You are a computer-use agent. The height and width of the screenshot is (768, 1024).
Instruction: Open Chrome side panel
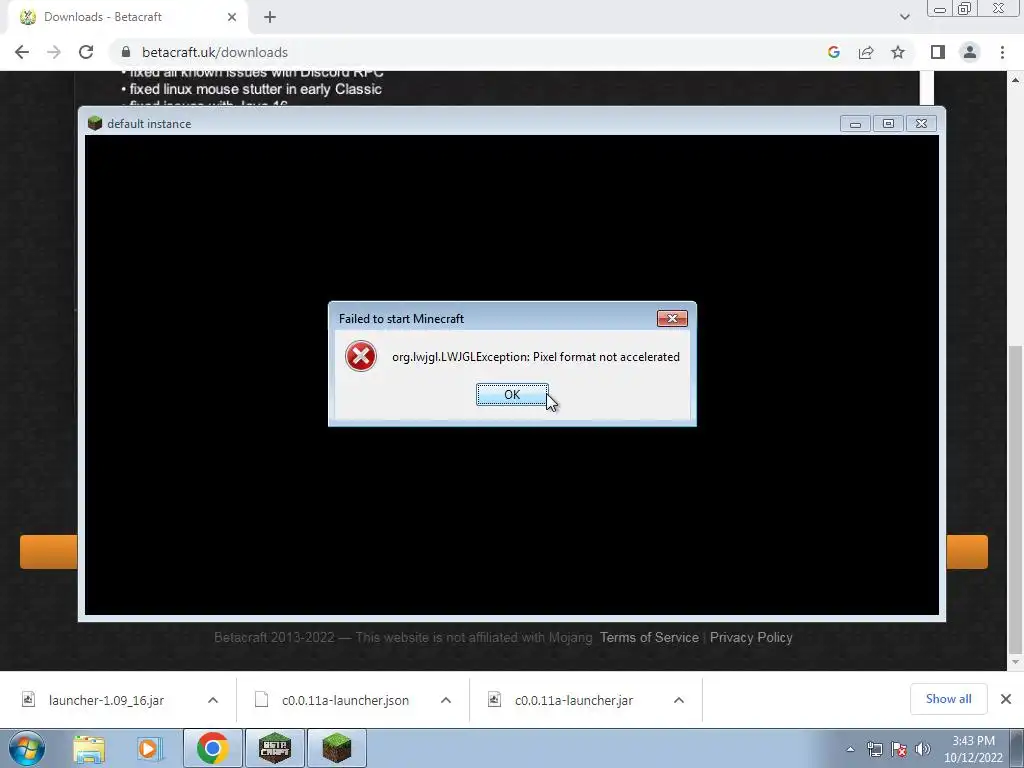click(x=938, y=52)
